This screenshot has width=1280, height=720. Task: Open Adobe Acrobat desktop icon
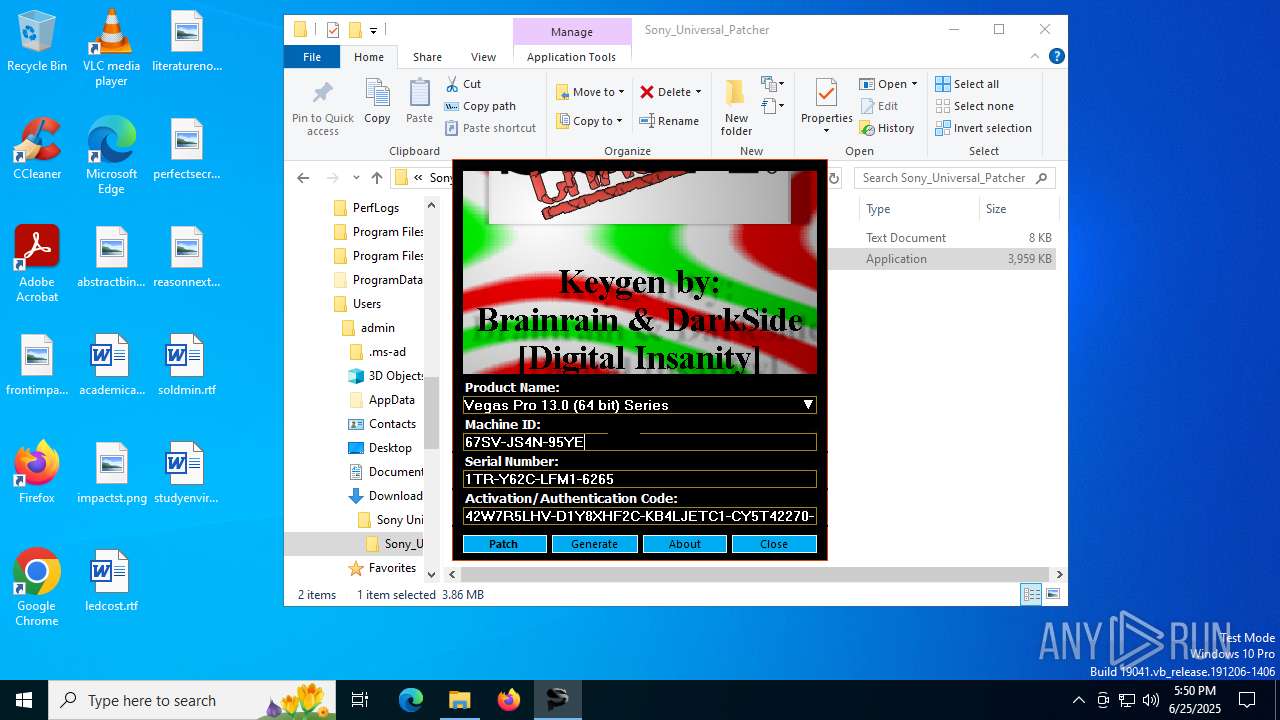point(37,264)
